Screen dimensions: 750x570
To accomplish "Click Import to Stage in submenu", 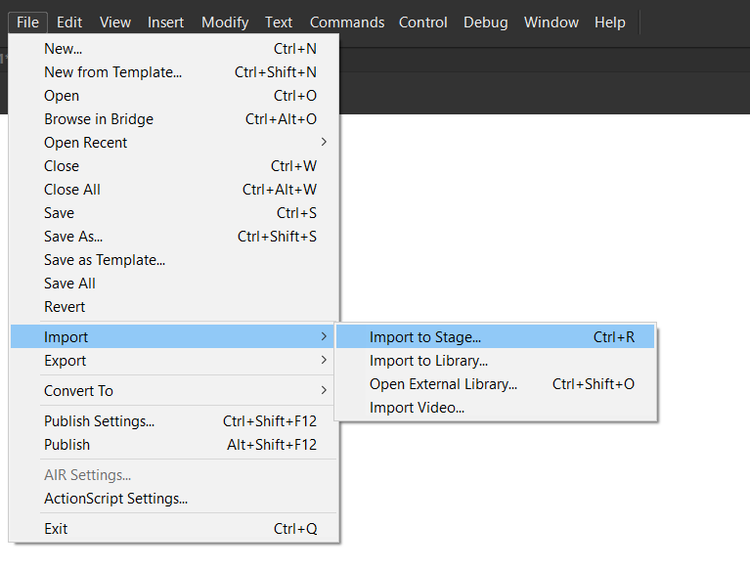I will tap(425, 337).
